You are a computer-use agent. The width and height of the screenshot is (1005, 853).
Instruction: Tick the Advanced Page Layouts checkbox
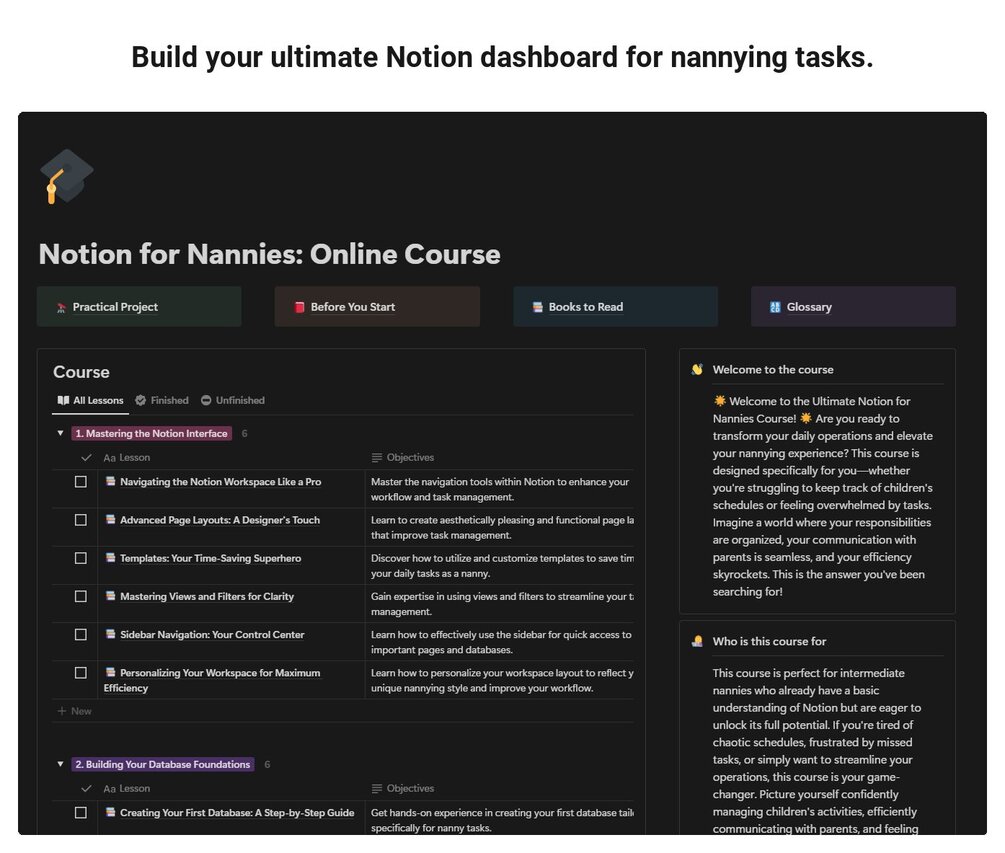81,520
